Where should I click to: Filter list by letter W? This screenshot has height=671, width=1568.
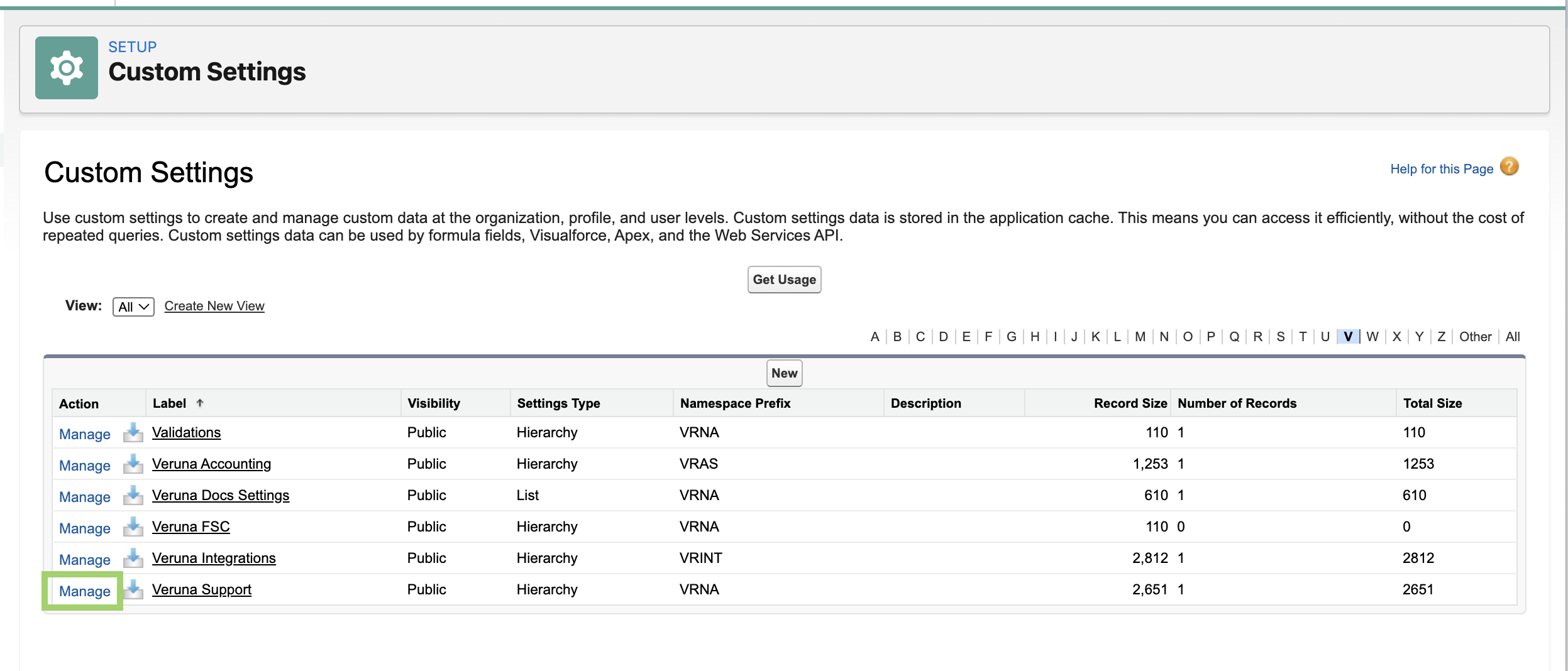coord(1372,337)
